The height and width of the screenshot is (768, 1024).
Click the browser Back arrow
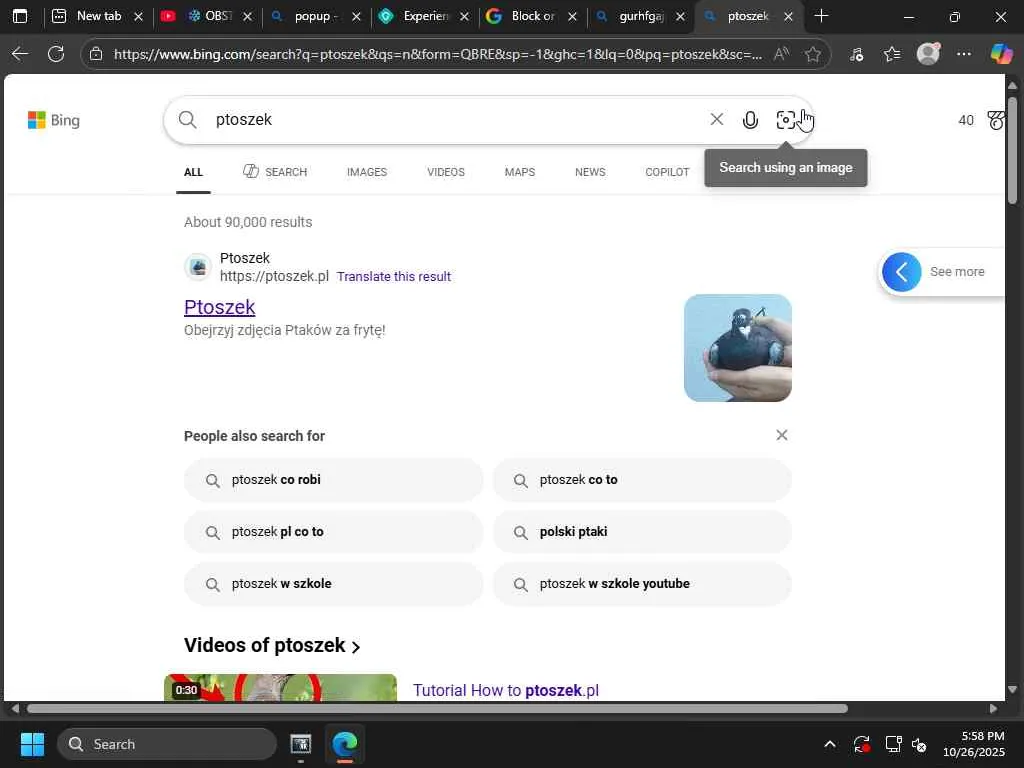coord(20,54)
